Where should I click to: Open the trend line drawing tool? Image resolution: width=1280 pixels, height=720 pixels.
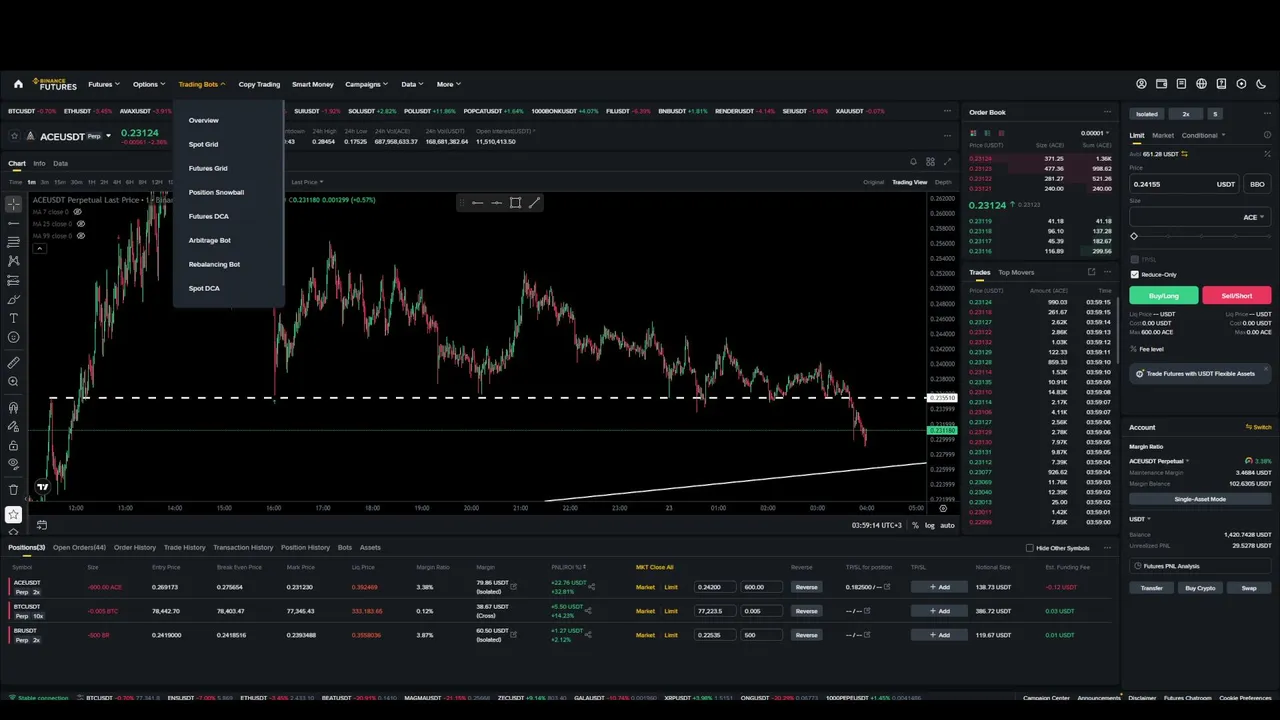(x=14, y=223)
